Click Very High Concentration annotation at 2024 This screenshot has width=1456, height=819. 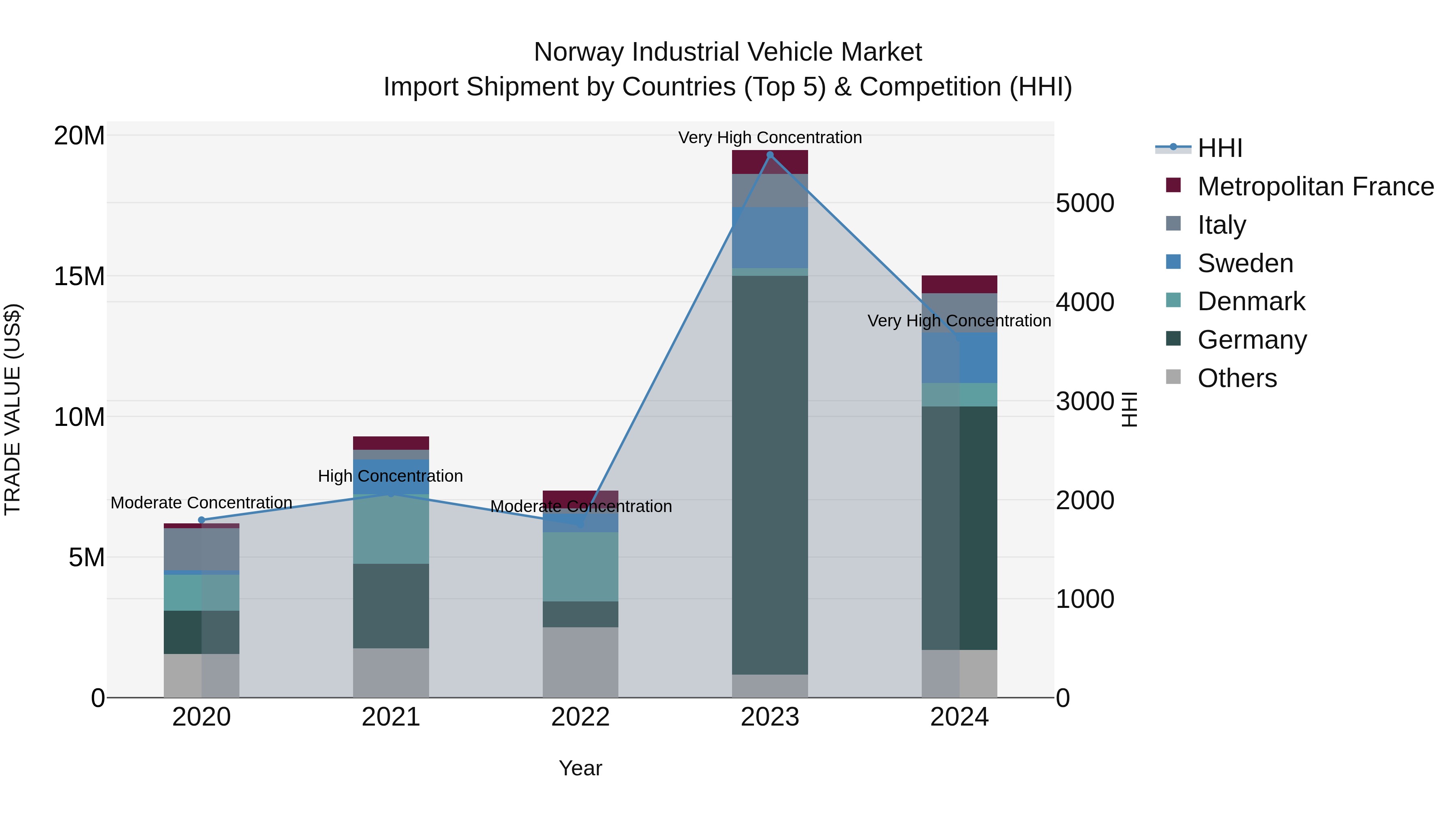(959, 320)
